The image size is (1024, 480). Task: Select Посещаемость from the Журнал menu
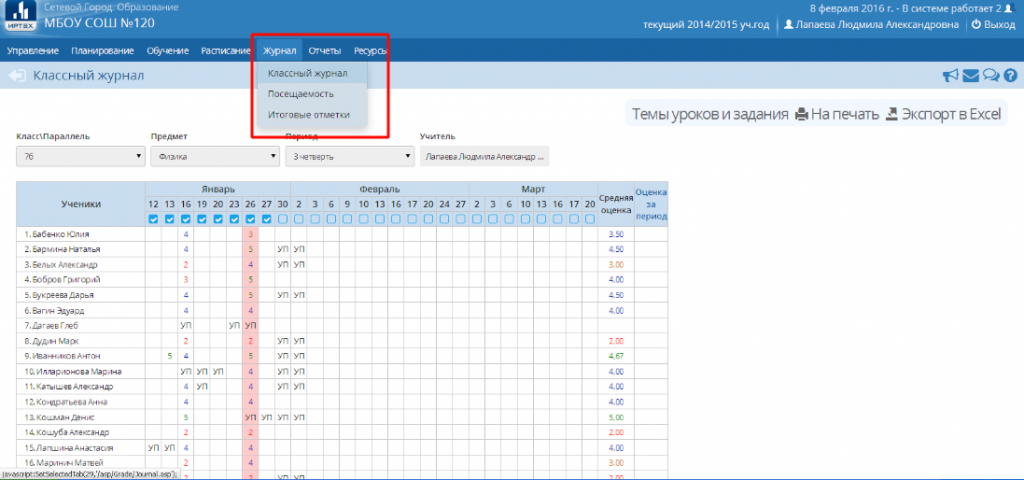point(301,94)
